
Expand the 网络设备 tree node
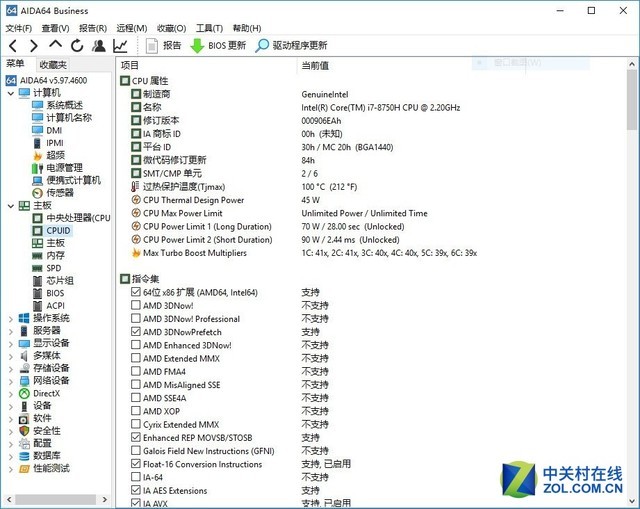(11, 381)
